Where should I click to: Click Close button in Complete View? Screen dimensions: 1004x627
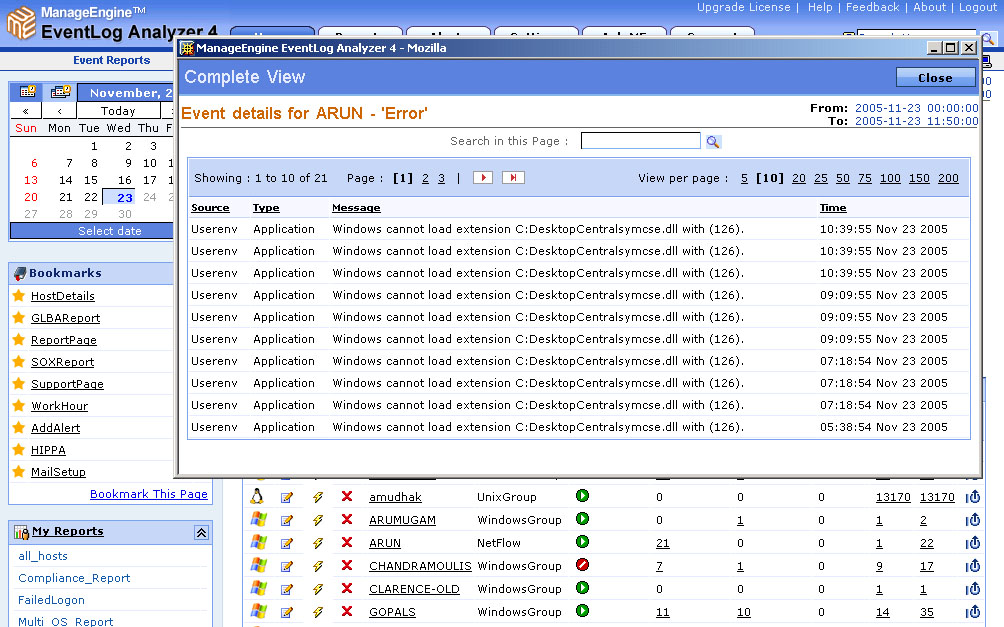(935, 77)
